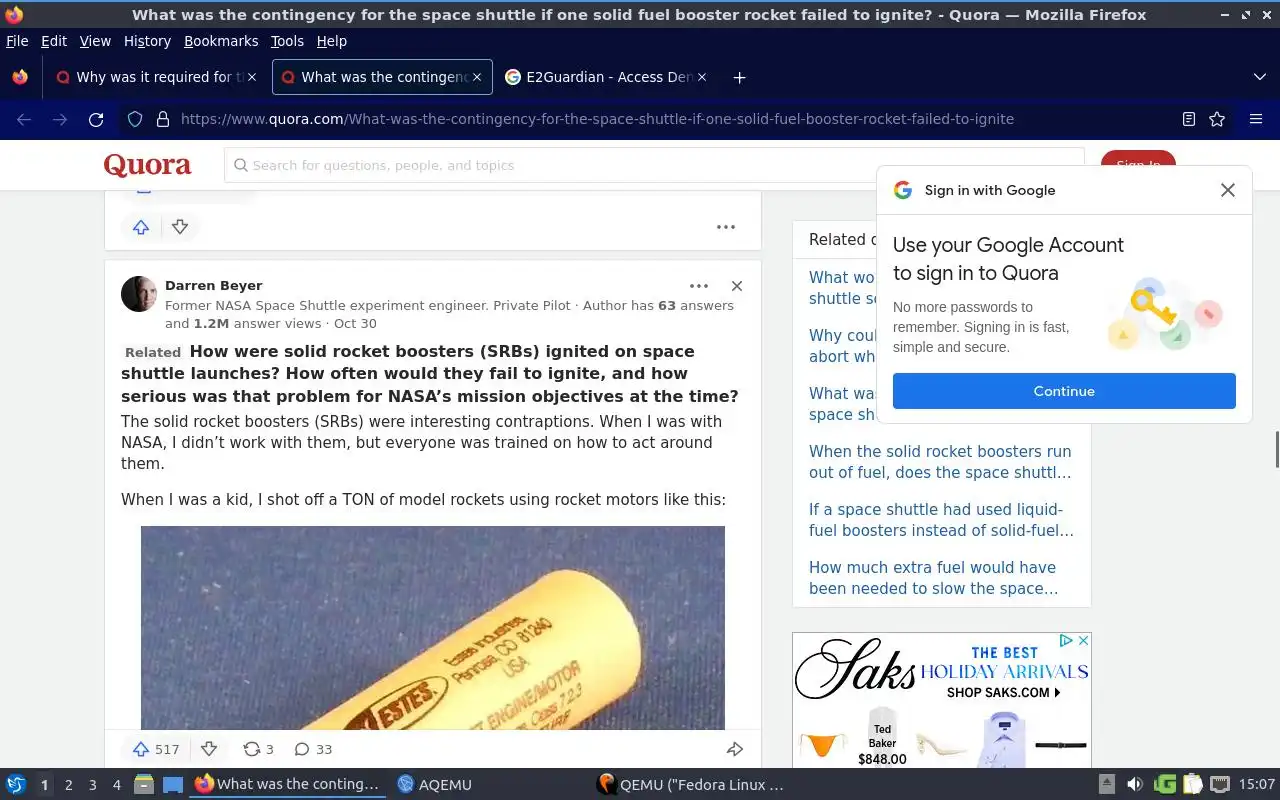The image size is (1280, 800).
Task: Open the system start menu icon
Action: tap(15, 784)
